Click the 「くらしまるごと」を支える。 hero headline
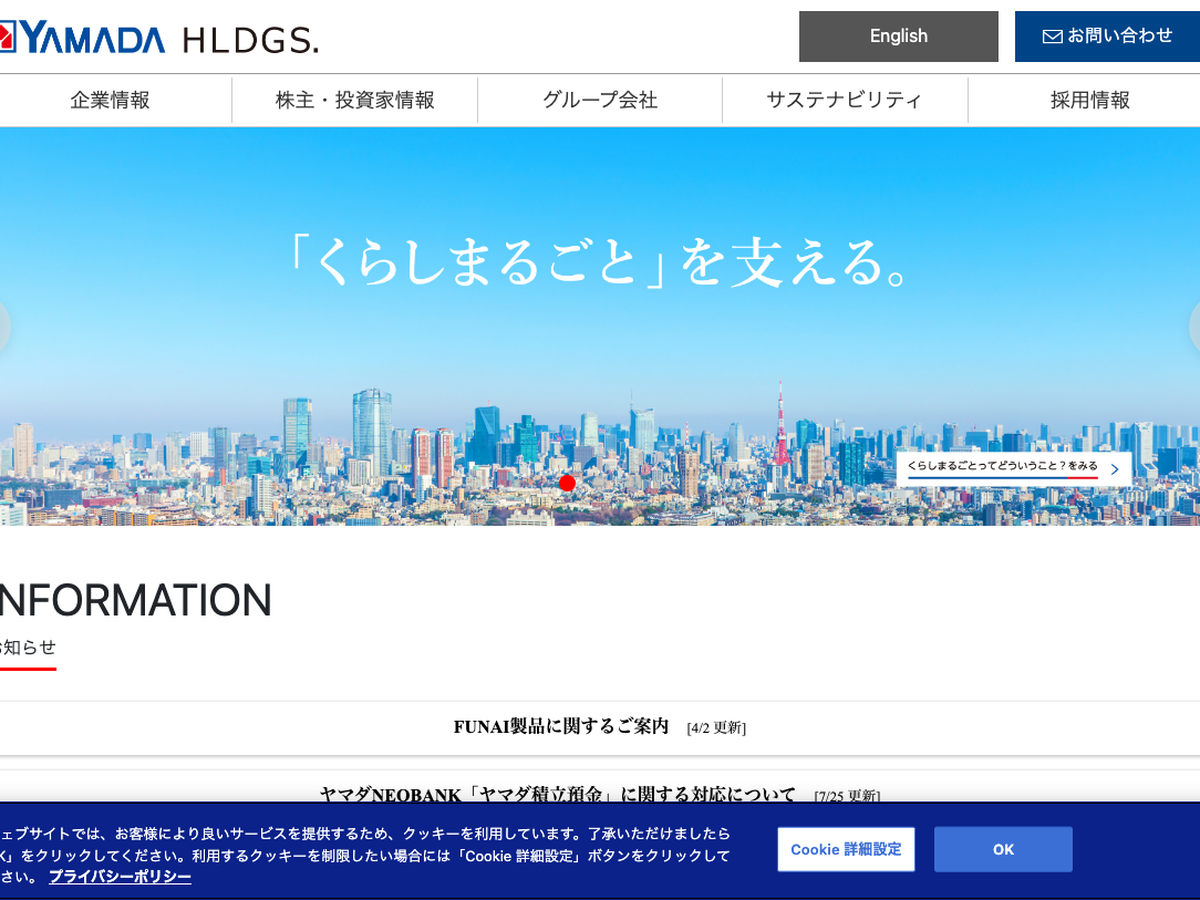1200x900 pixels. [599, 262]
